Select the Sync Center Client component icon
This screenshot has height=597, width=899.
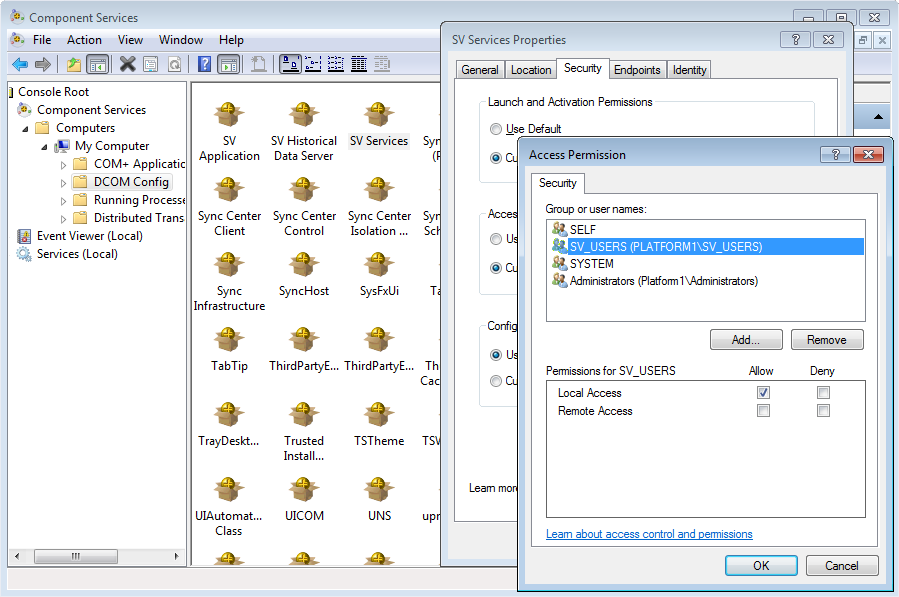point(229,189)
